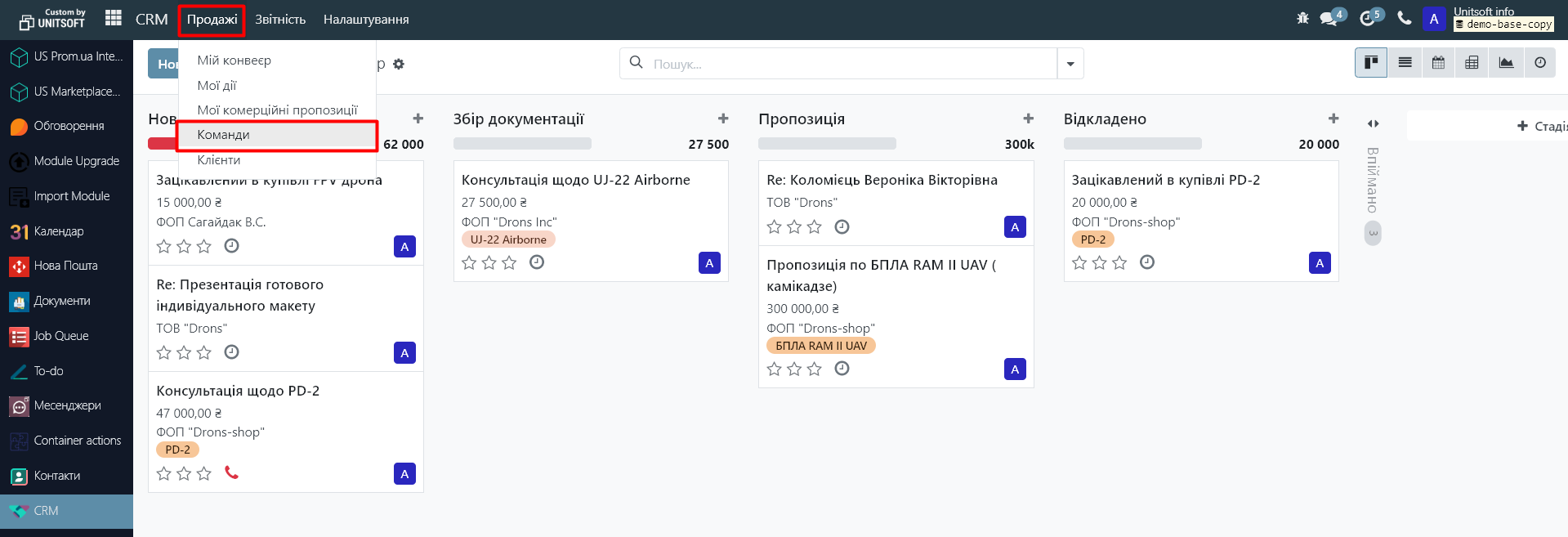Set first star priority on UJ-22 Airborne card

(x=469, y=262)
